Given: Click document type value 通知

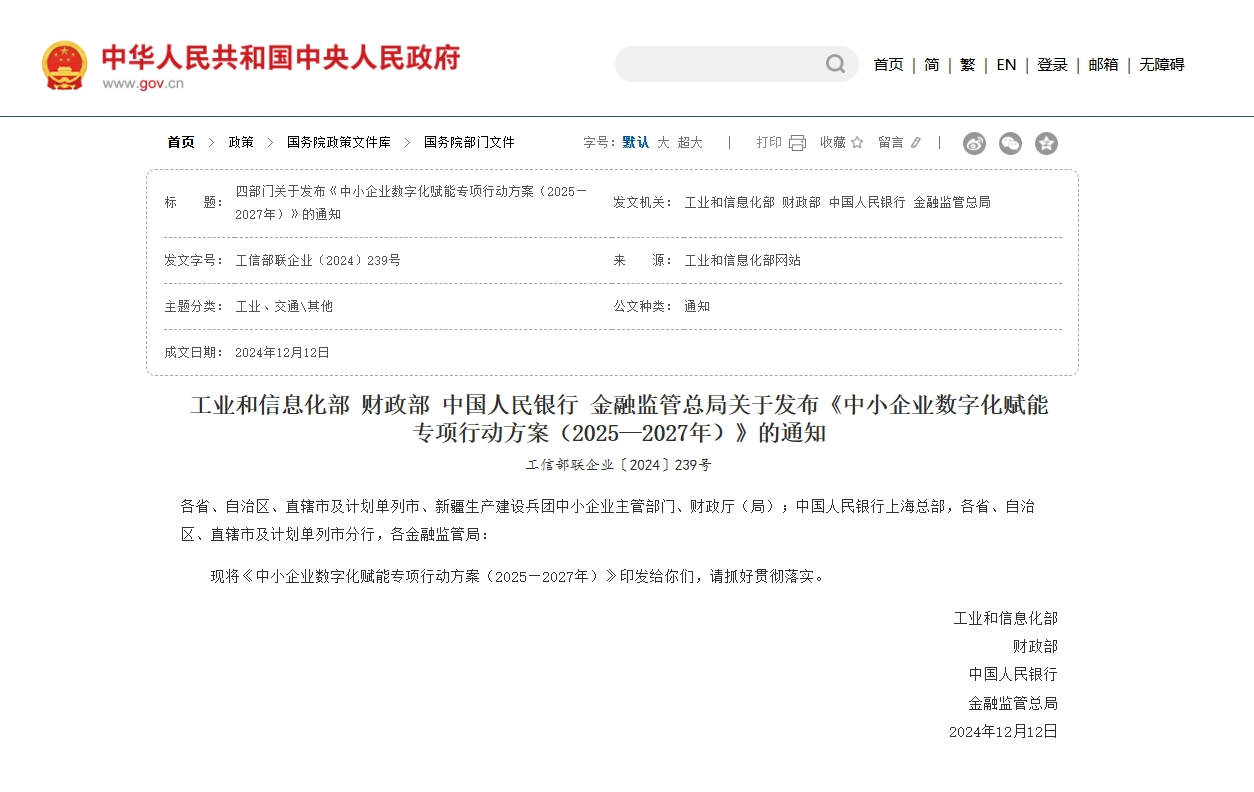Looking at the screenshot, I should [697, 307].
